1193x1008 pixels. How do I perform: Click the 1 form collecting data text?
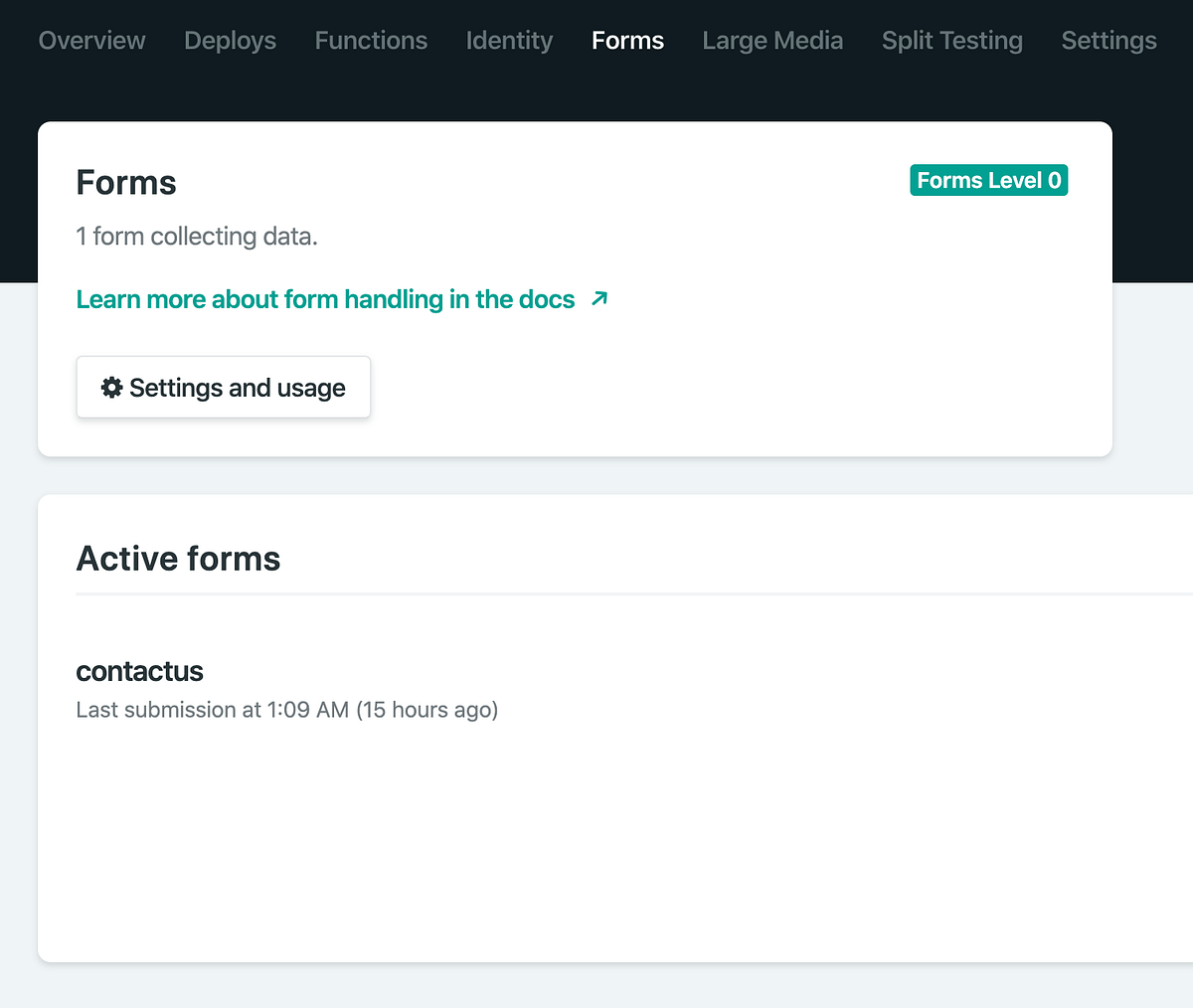197,236
